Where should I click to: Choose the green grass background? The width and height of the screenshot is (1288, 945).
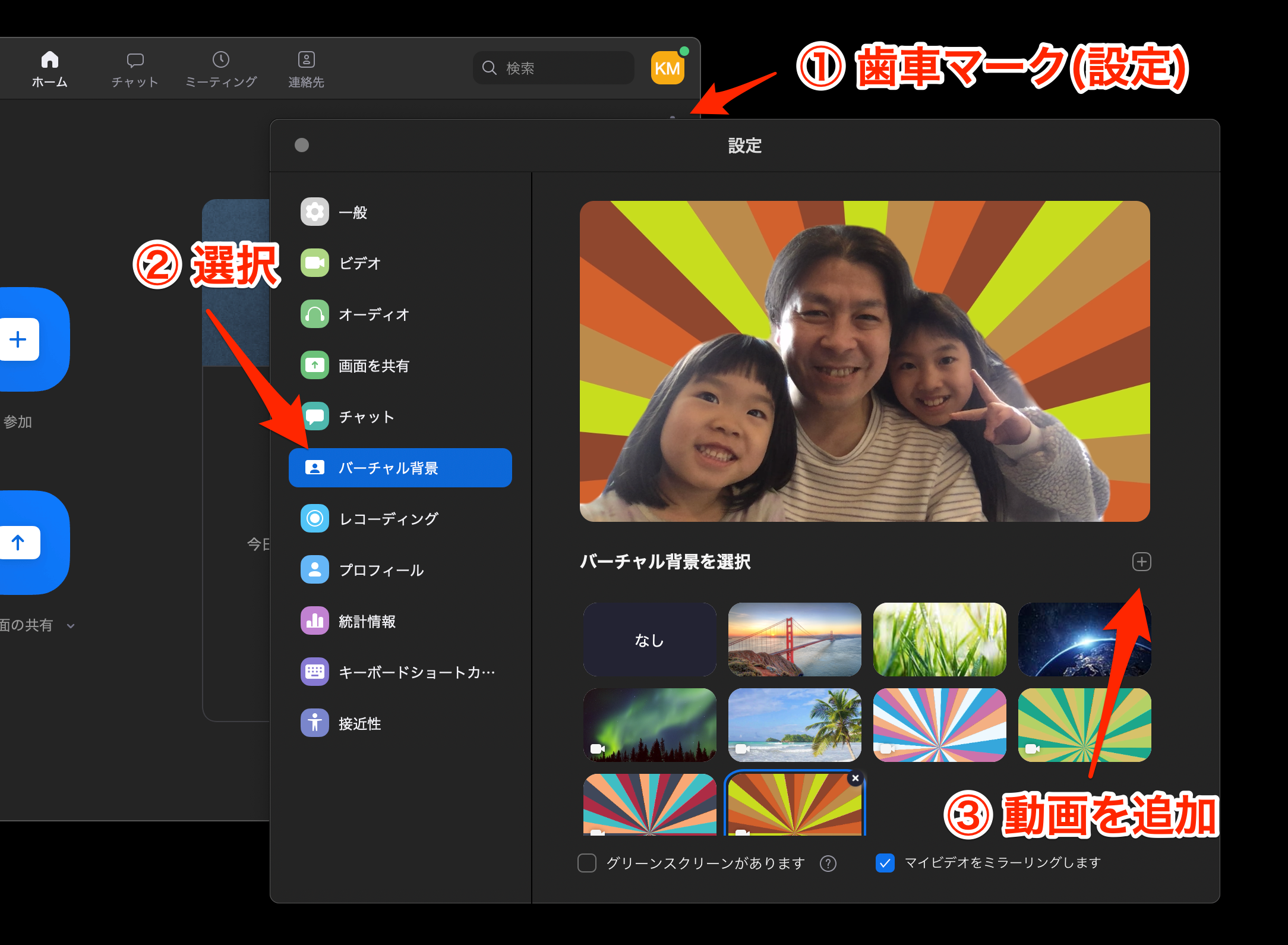coord(939,640)
